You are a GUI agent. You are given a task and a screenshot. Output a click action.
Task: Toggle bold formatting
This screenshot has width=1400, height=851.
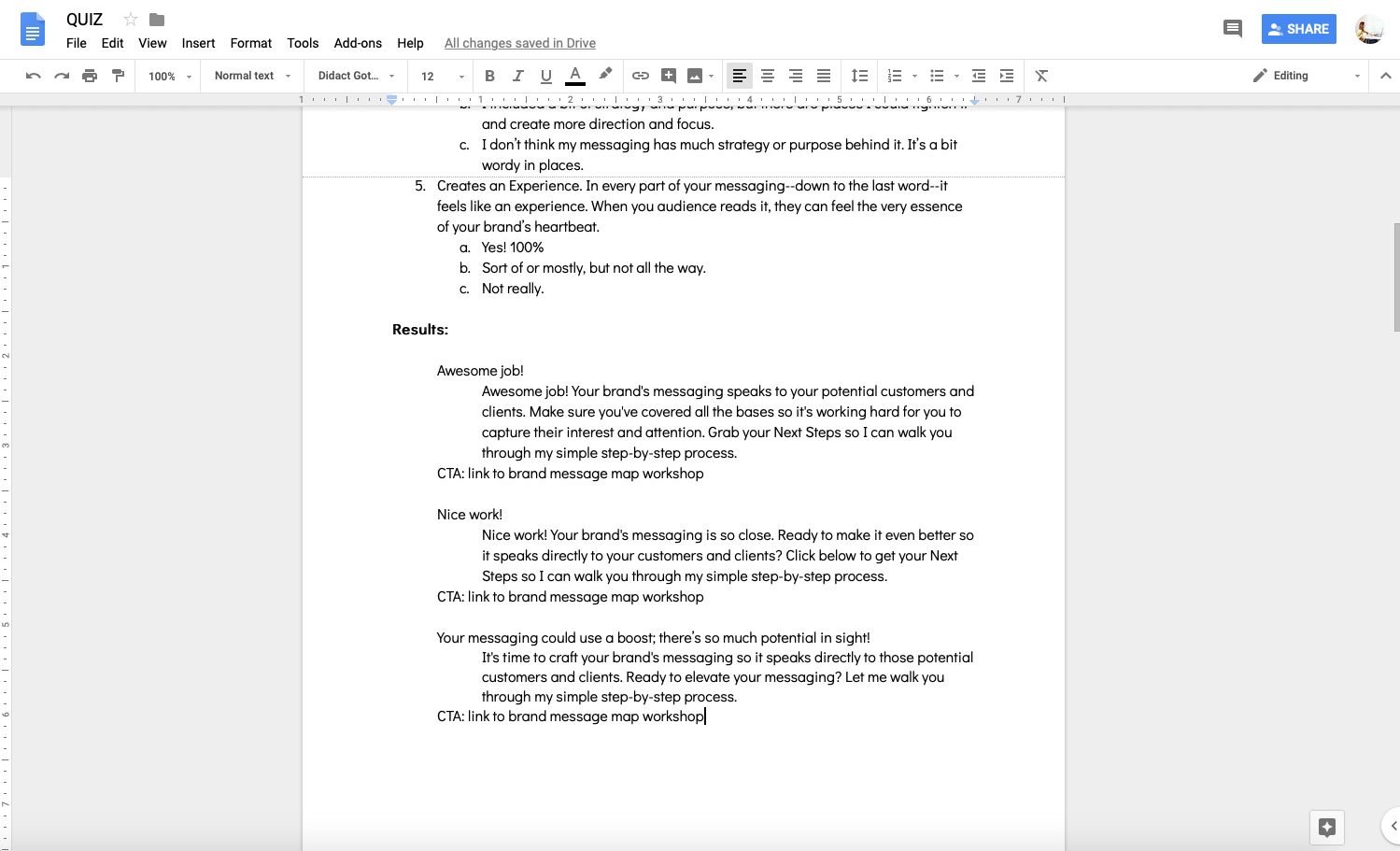[x=489, y=76]
